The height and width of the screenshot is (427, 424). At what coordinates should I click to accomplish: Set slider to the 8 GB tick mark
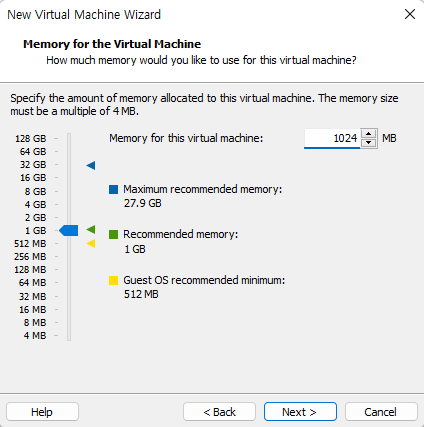[69, 191]
